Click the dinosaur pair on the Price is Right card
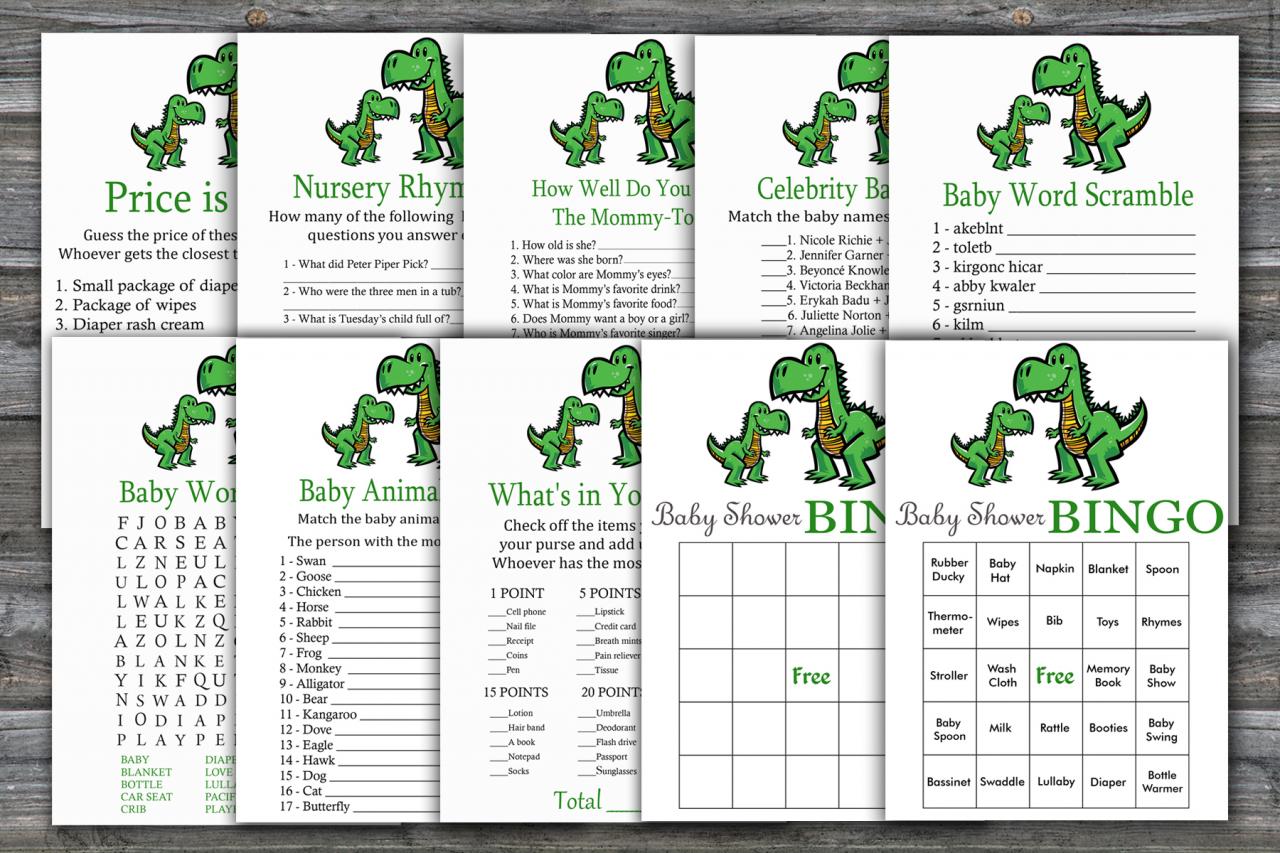The height and width of the screenshot is (853, 1280). 185,112
